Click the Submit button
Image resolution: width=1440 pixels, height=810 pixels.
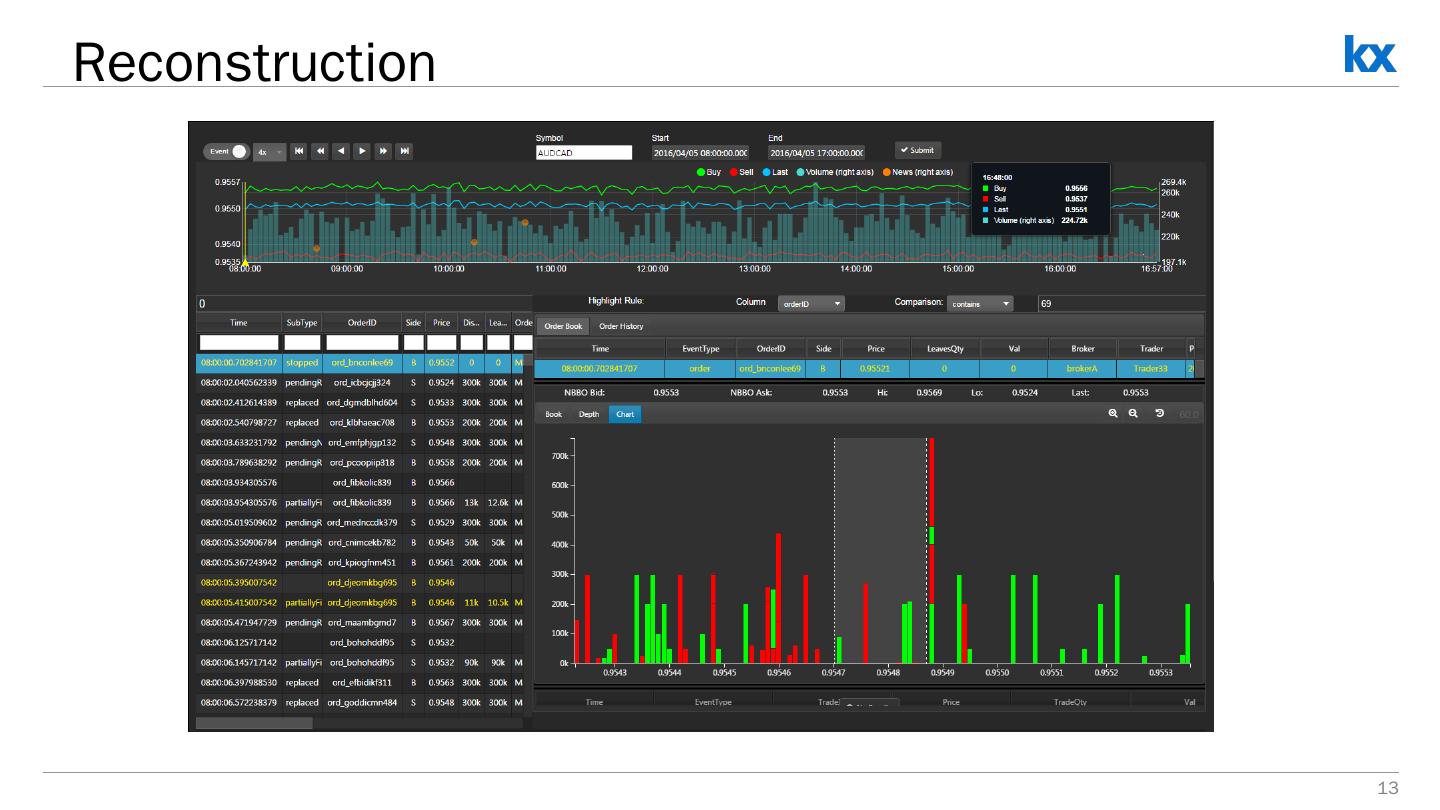(917, 150)
